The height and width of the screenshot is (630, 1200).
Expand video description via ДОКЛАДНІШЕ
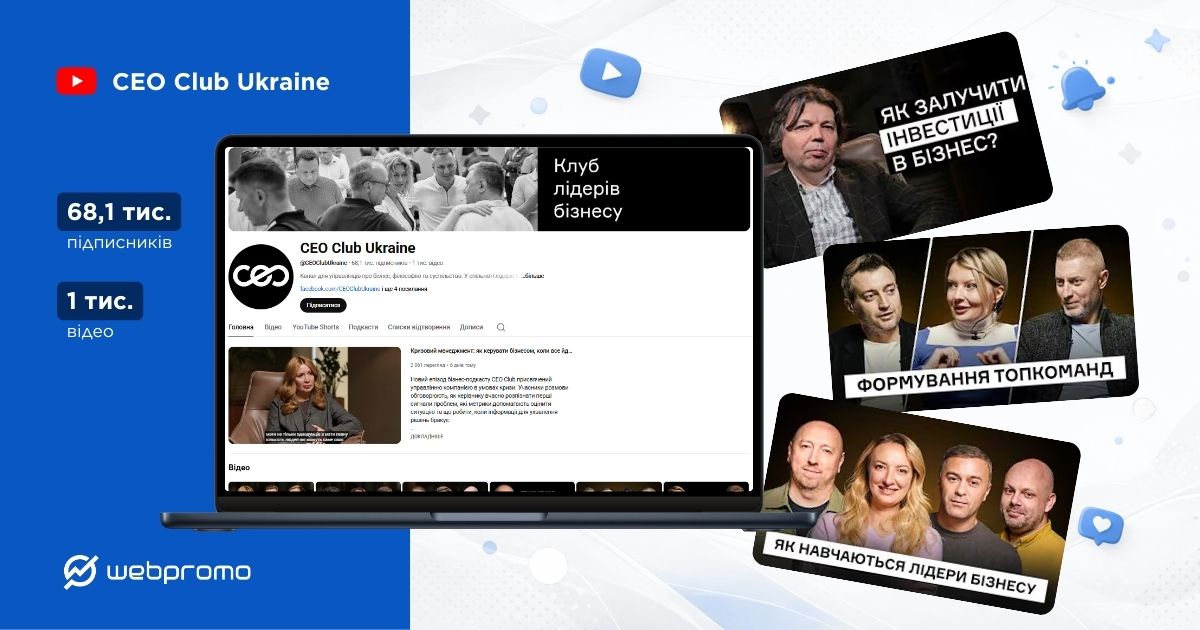(x=427, y=436)
